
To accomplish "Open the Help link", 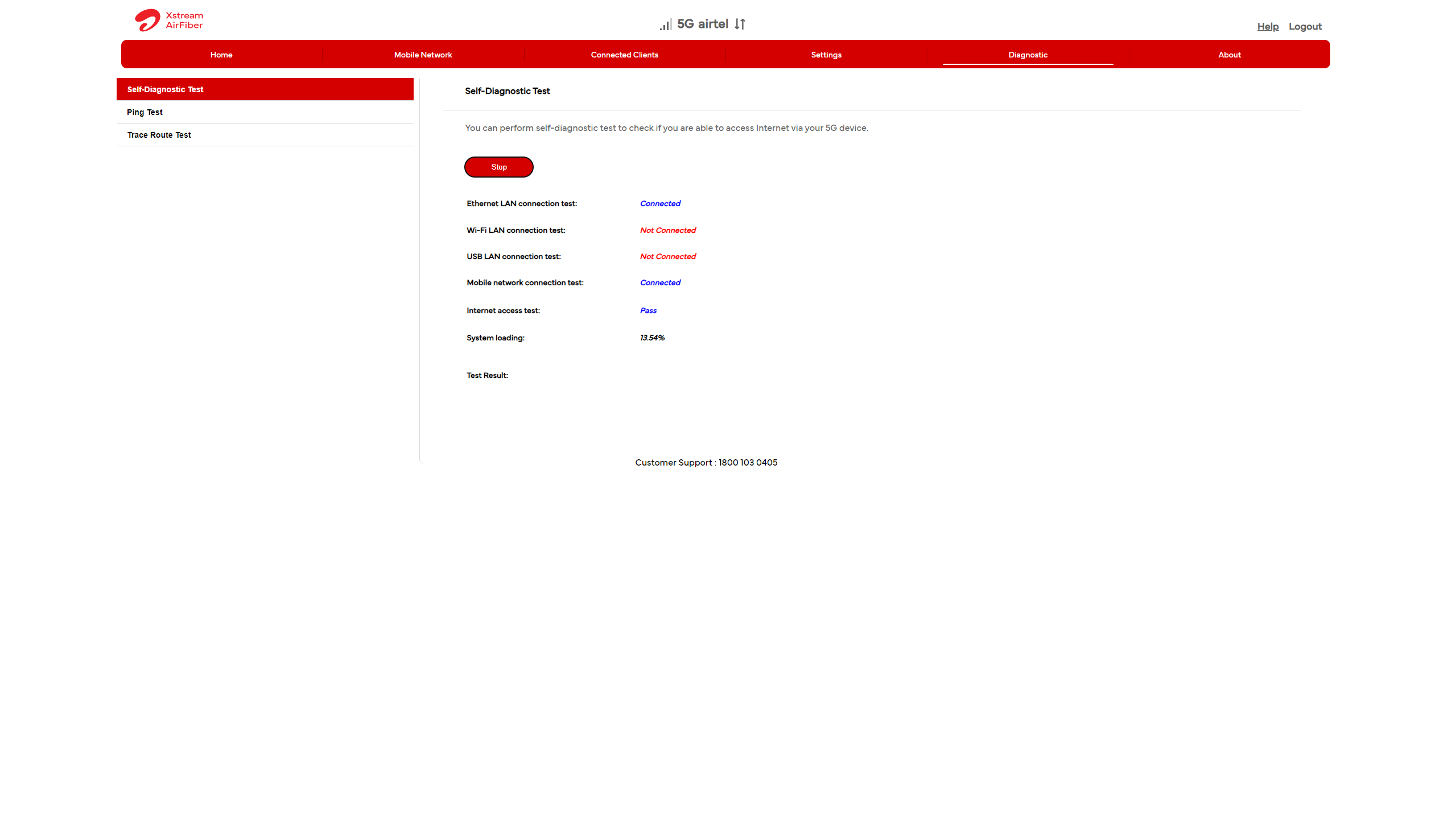I will [x=1268, y=26].
